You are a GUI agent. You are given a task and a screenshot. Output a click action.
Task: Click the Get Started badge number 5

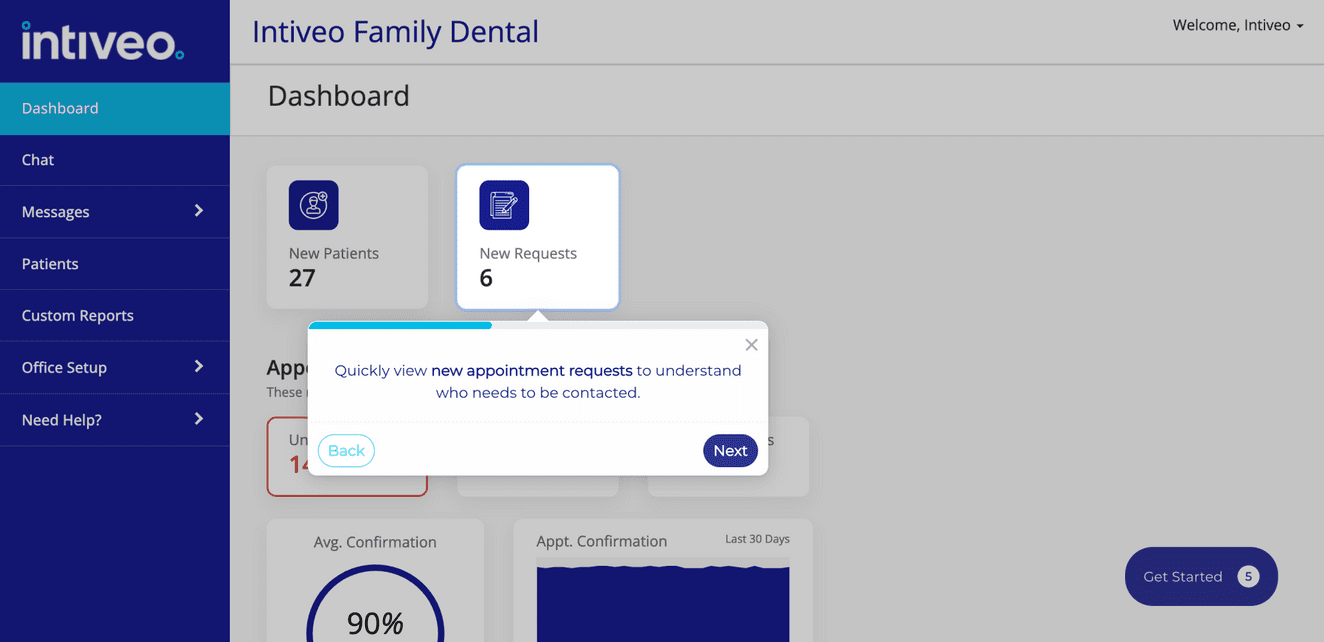click(1247, 576)
